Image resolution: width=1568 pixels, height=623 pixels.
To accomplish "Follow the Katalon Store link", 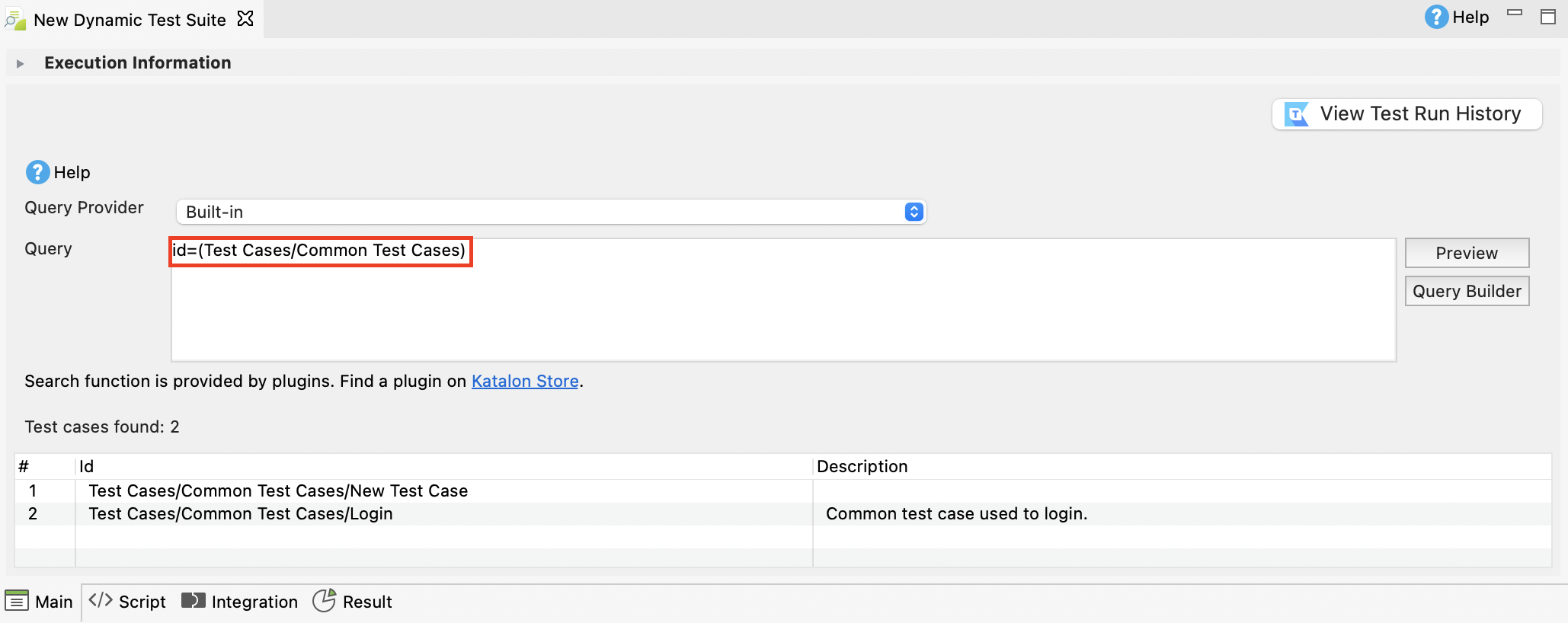I will coord(525,381).
